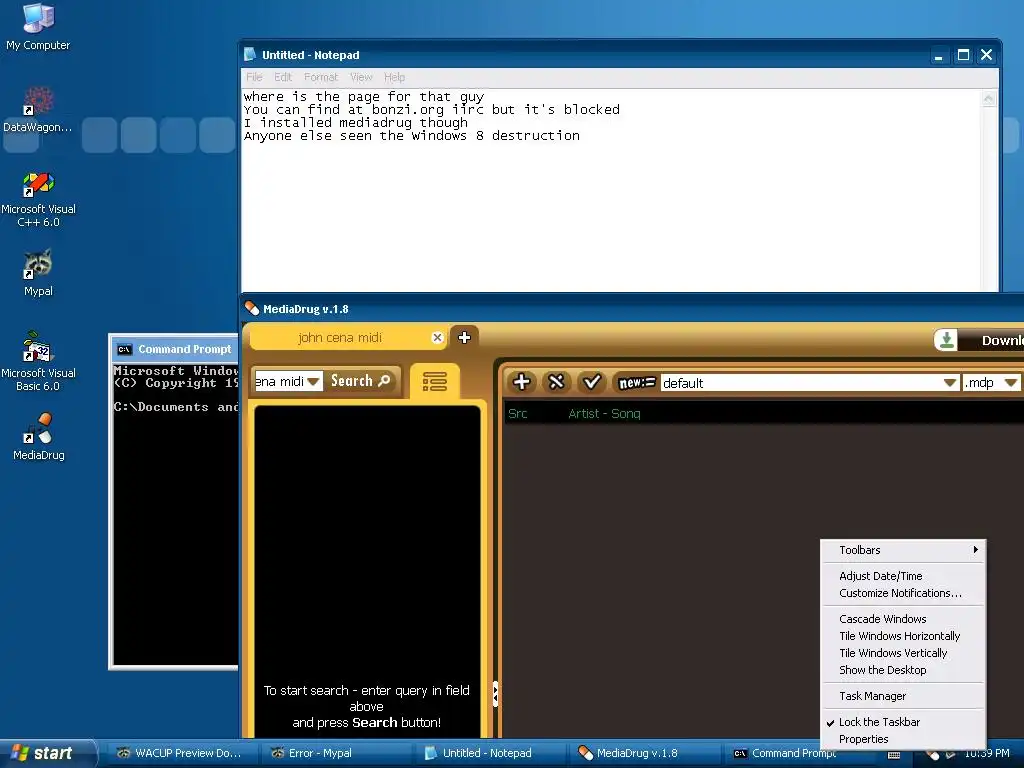Screen dimensions: 1024x768
Task: Open Task Manager from the context menu
Action: (903, 696)
